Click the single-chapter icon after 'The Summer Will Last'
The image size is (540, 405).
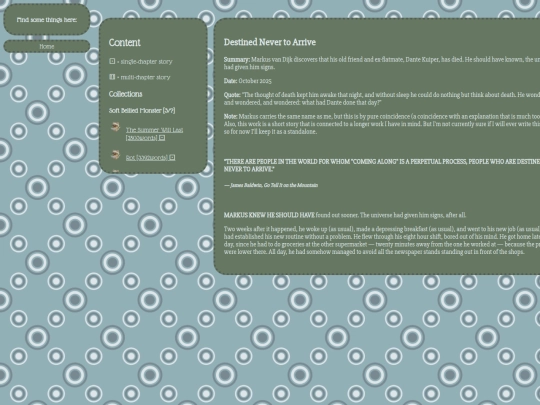point(162,138)
